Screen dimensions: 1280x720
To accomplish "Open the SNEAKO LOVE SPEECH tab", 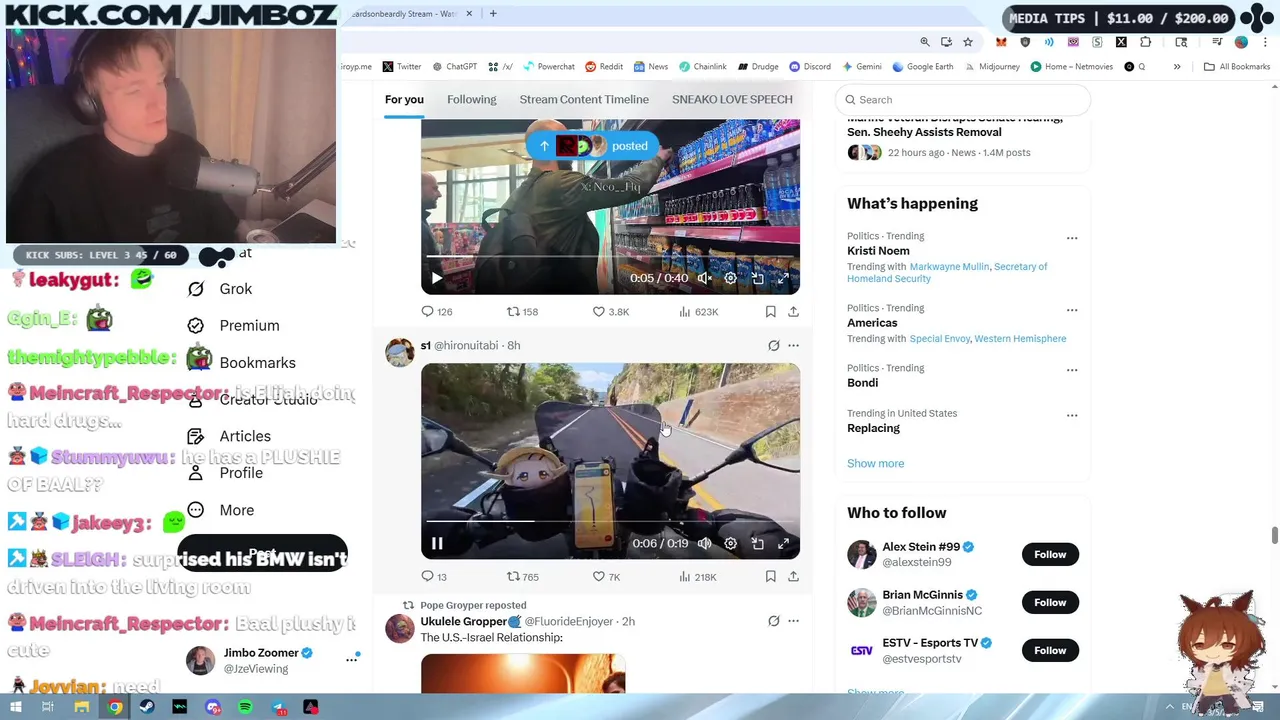I will 732,100.
